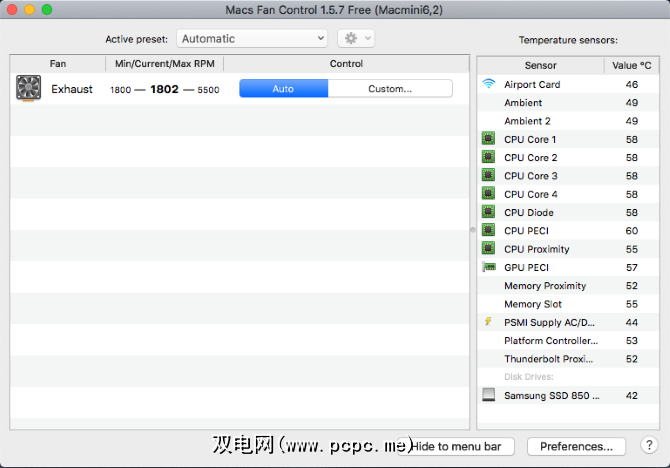Viewport: 670px width, 468px height.
Task: Click the GPU PECI value 57
Action: point(632,268)
